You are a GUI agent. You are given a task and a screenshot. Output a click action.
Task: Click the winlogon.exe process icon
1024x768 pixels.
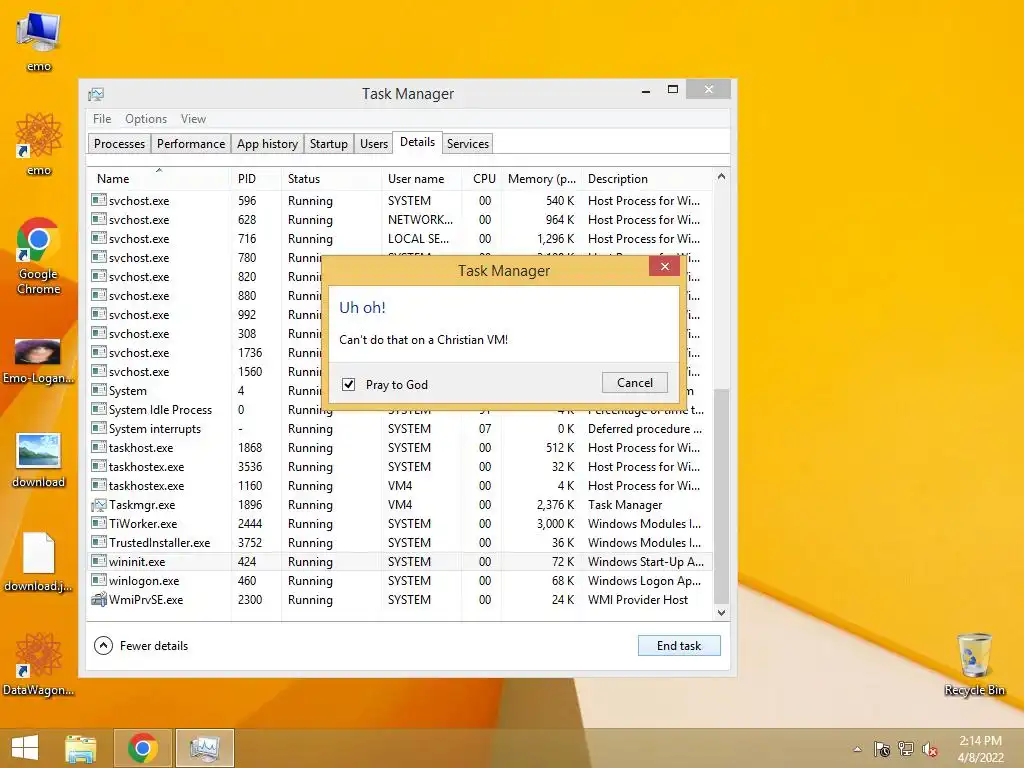[99, 581]
